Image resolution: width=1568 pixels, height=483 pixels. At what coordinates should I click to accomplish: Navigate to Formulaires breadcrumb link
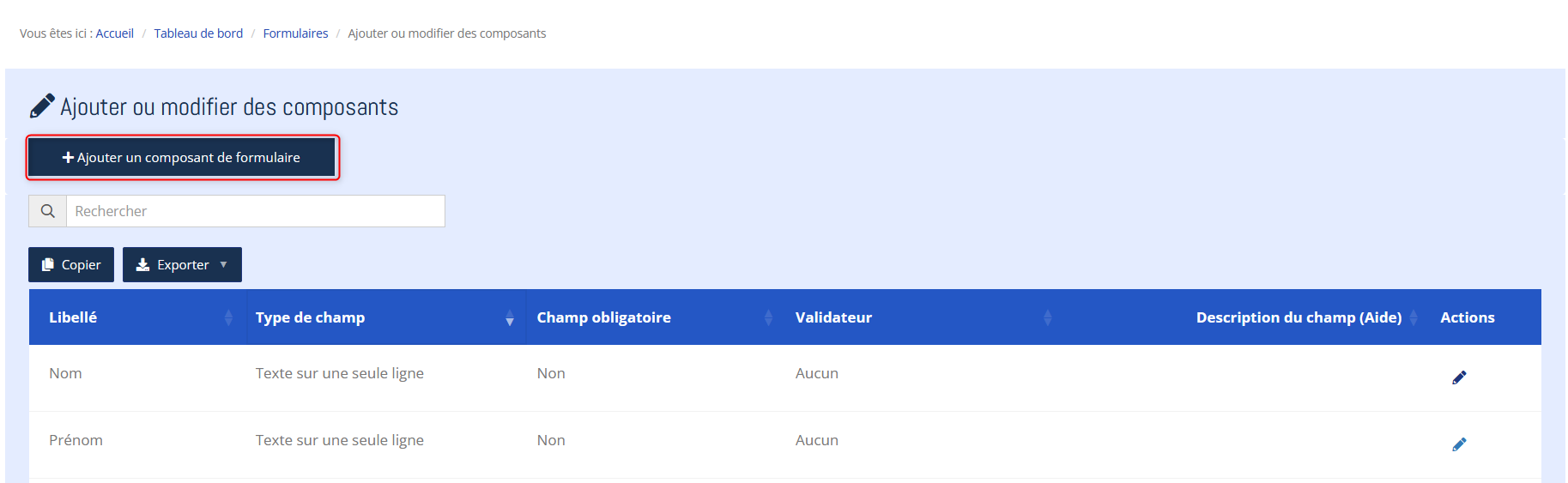click(x=295, y=33)
